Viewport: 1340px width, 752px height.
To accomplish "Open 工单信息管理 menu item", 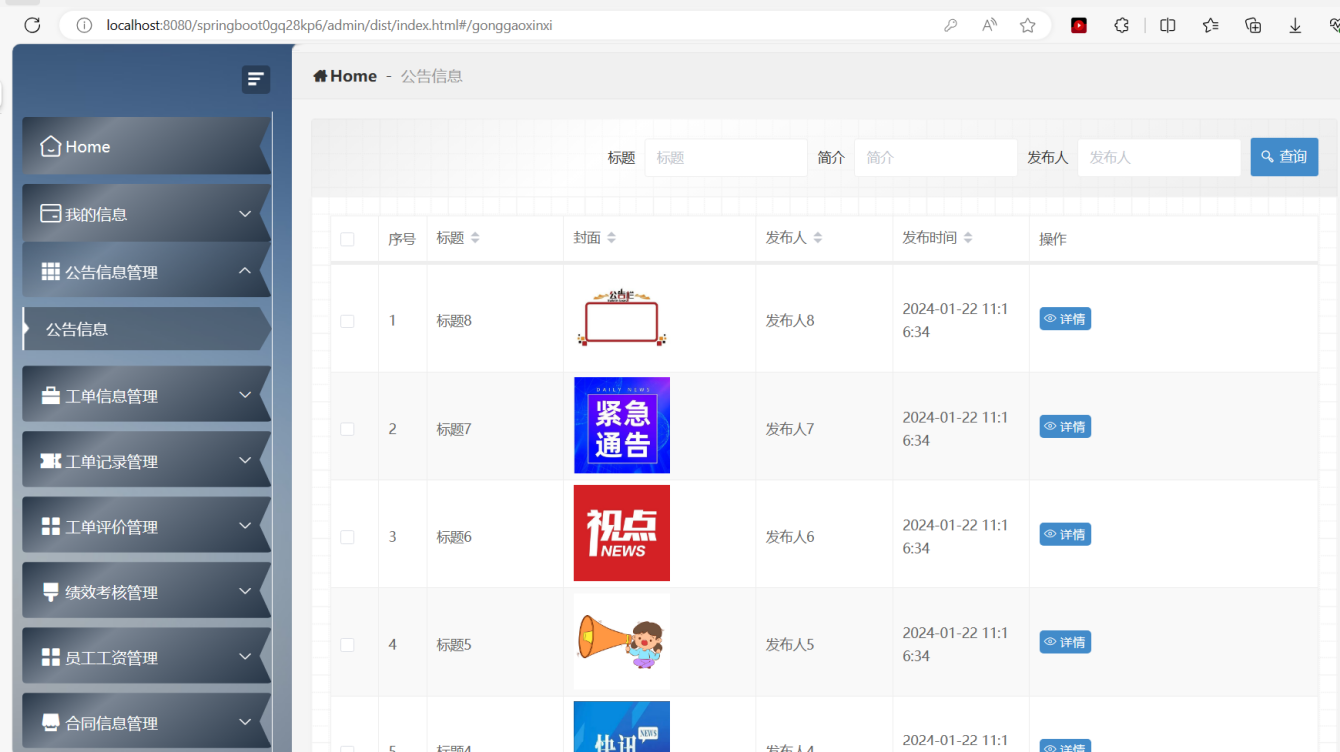I will pos(146,396).
